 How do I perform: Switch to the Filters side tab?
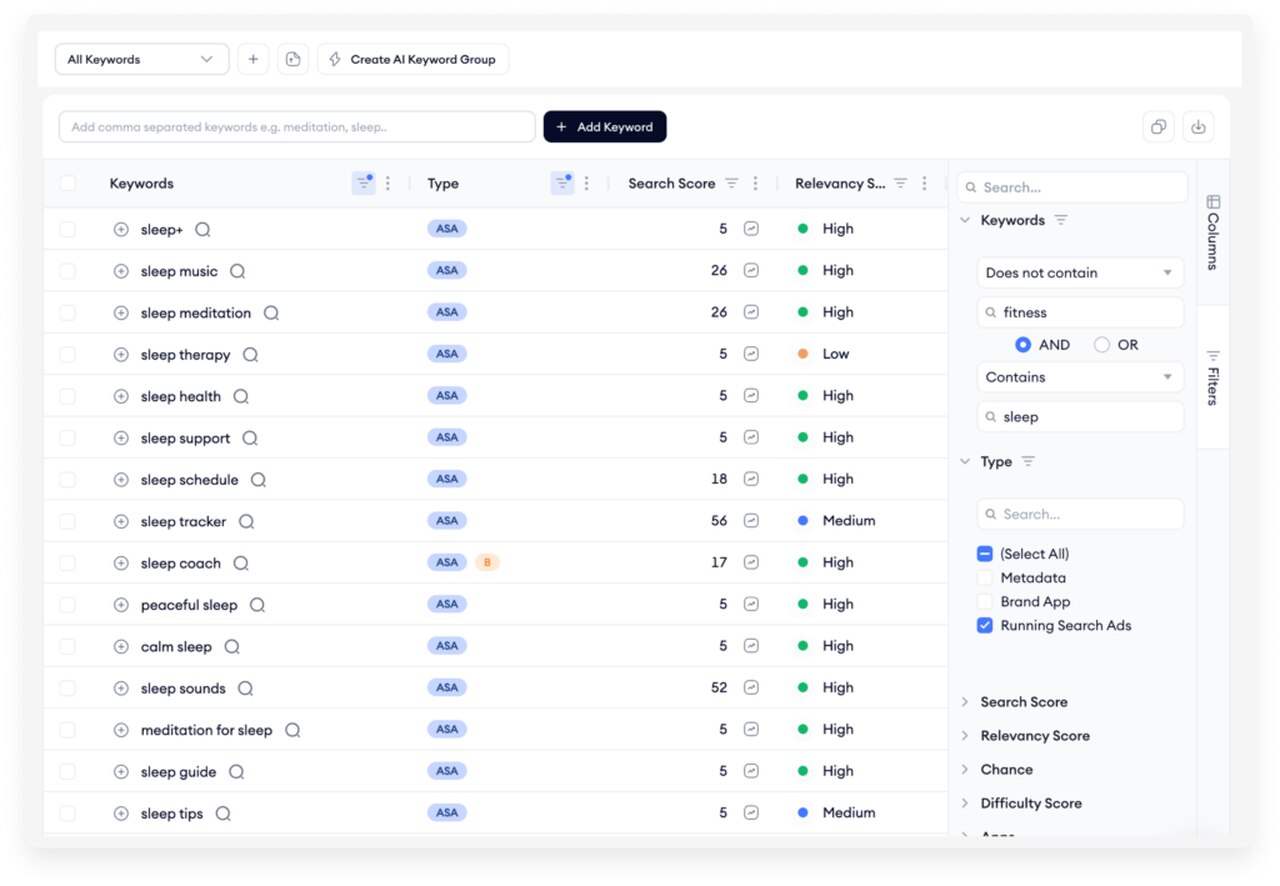[1213, 377]
